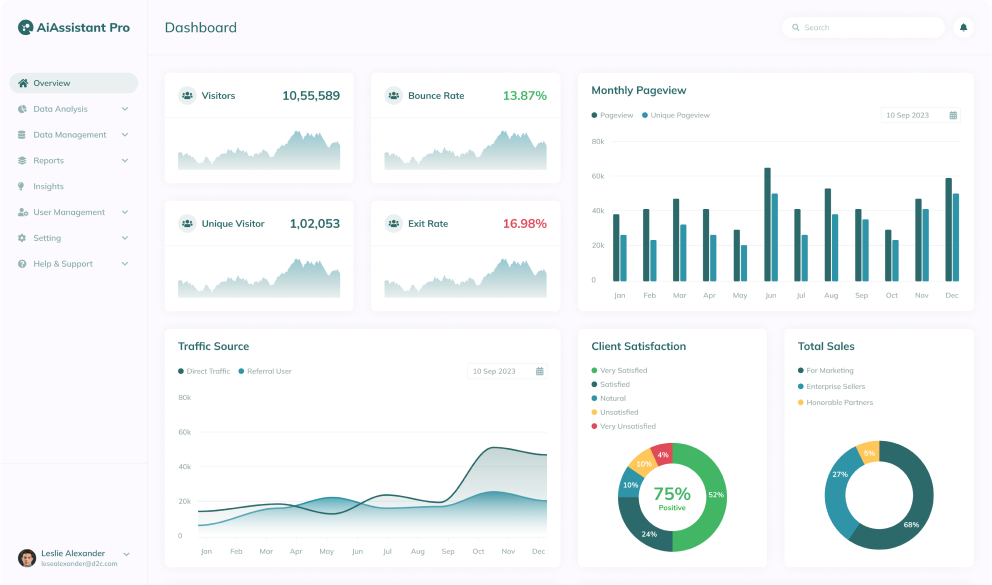
Task: Open the notification bell
Action: point(963,27)
